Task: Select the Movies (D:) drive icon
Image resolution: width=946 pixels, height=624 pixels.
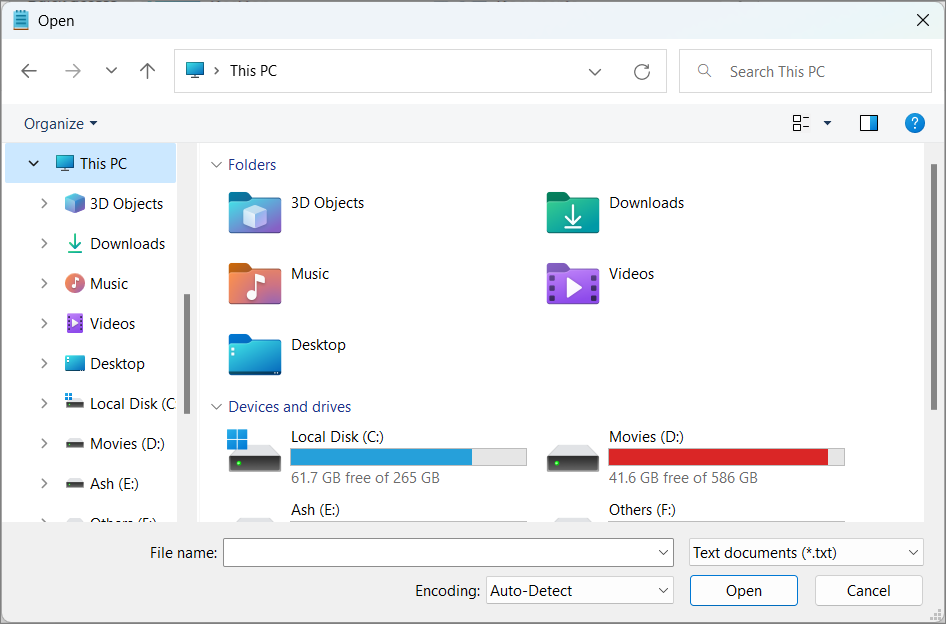Action: (573, 458)
